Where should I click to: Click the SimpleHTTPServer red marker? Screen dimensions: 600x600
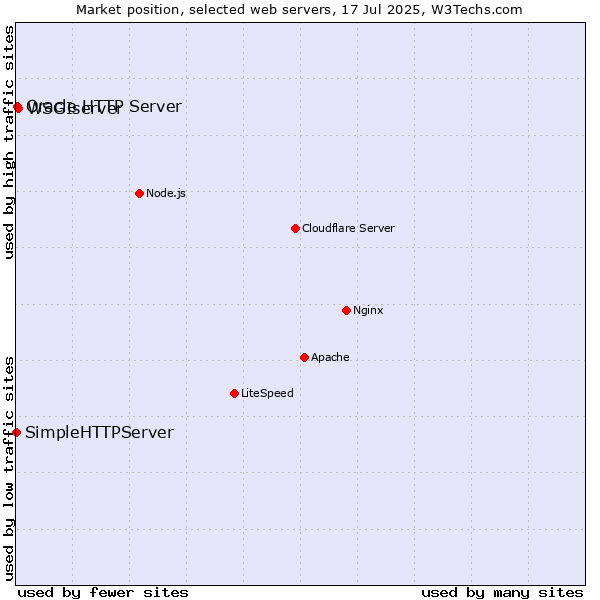[16, 432]
